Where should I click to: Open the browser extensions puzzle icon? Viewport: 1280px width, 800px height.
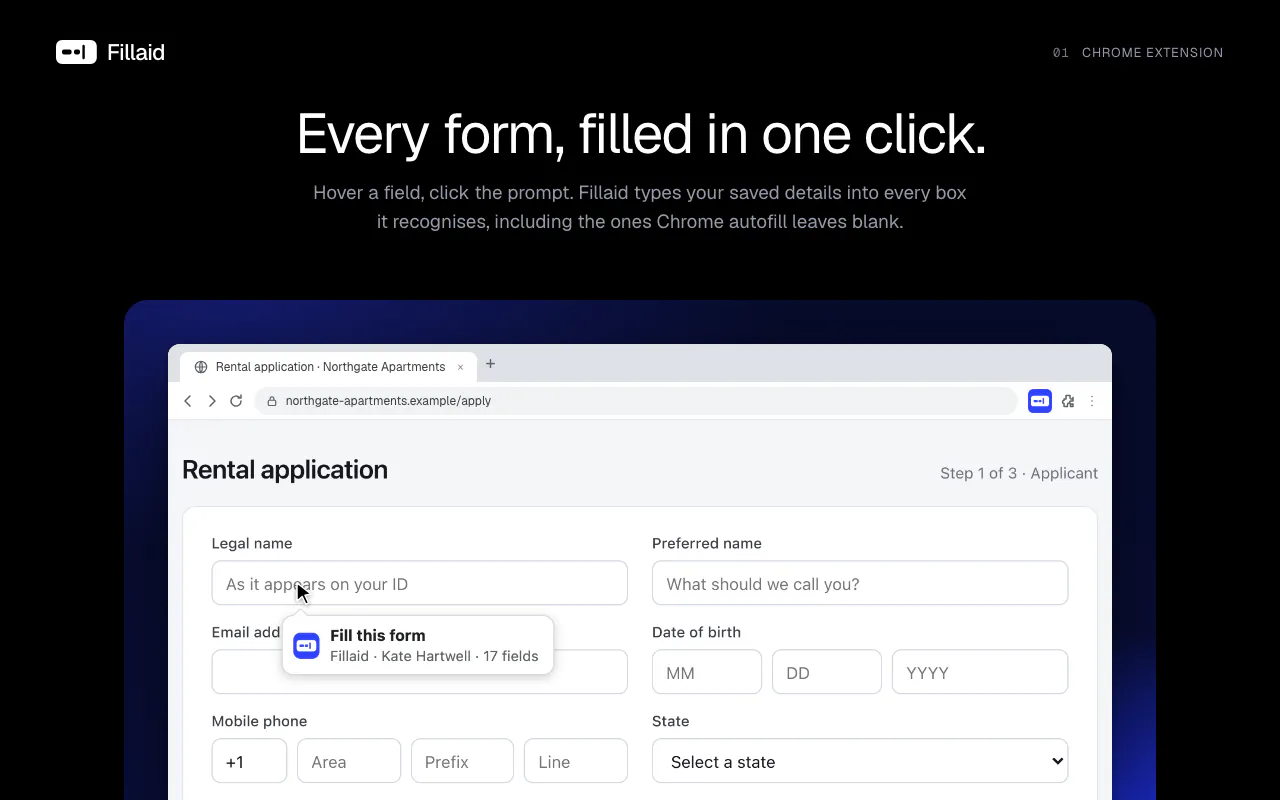tap(1068, 401)
